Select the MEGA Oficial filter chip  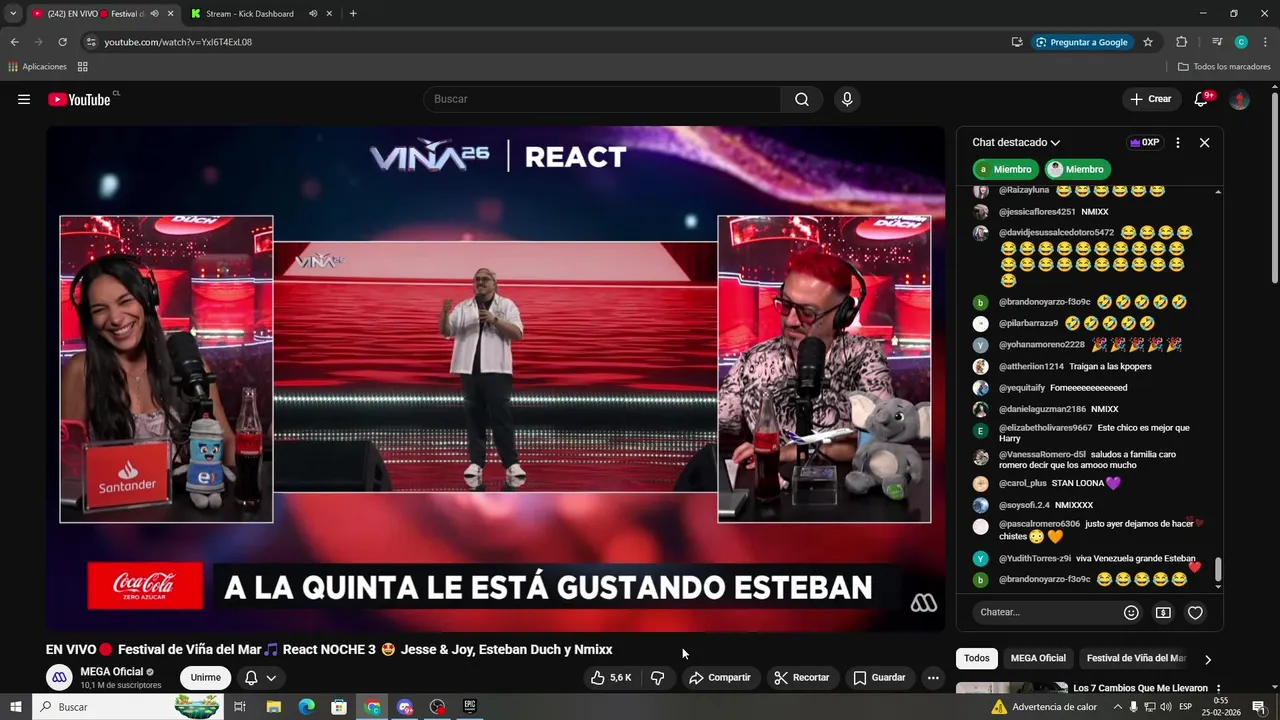coord(1038,658)
